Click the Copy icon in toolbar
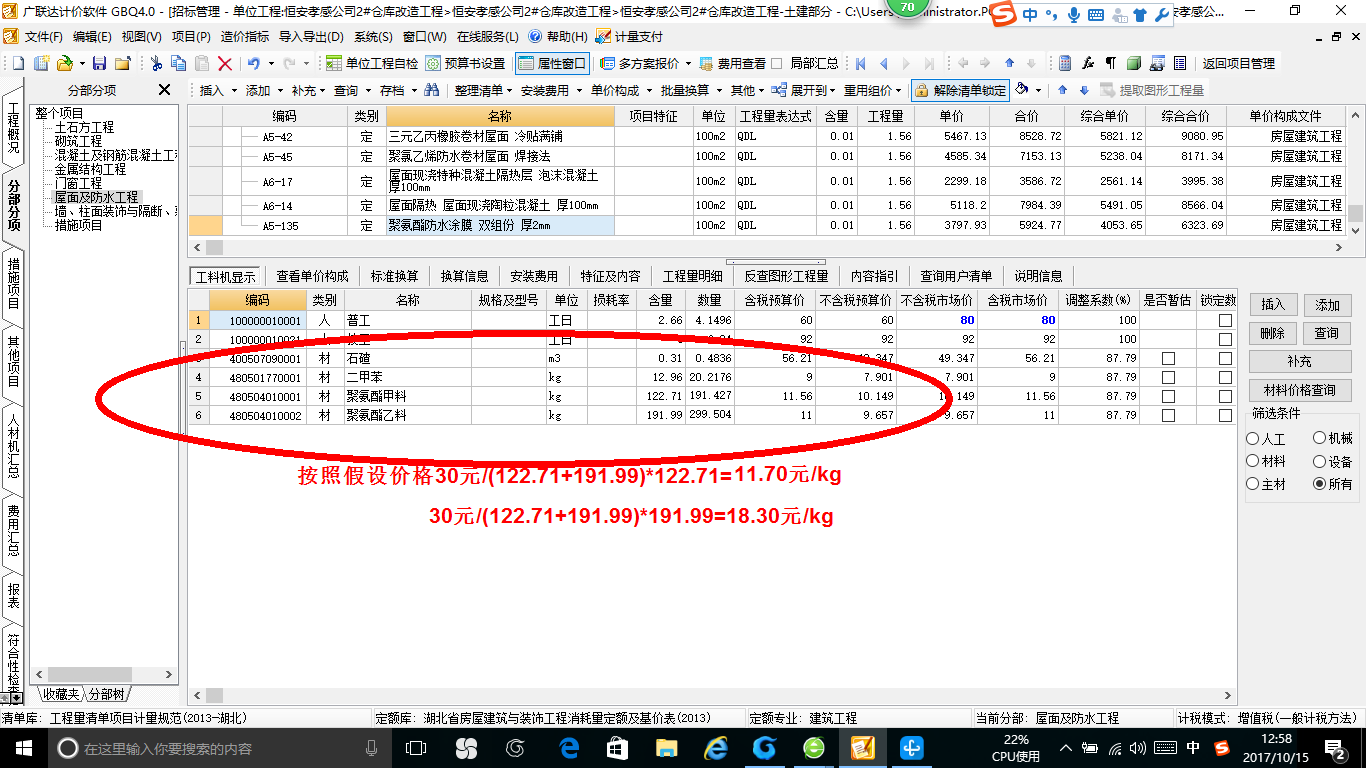The image size is (1366, 768). click(180, 63)
